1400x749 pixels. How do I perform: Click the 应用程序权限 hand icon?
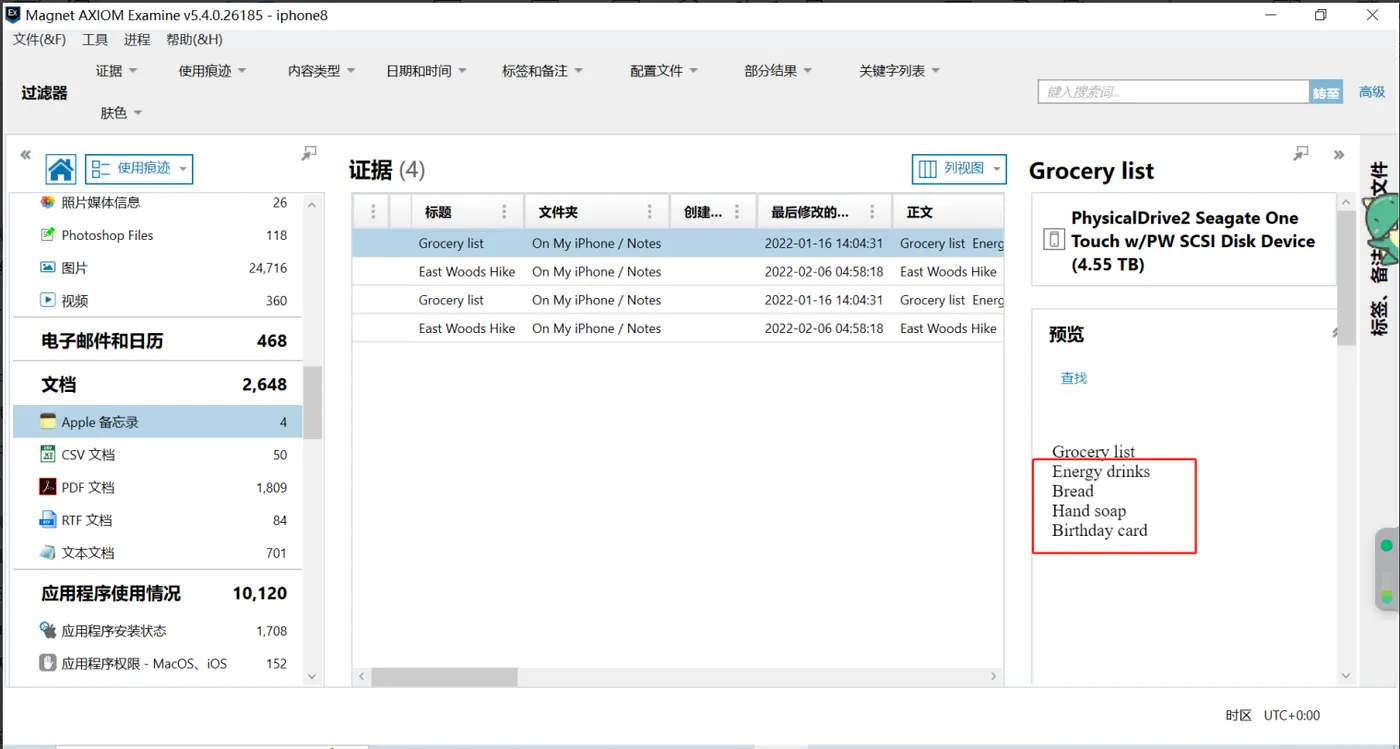47,663
